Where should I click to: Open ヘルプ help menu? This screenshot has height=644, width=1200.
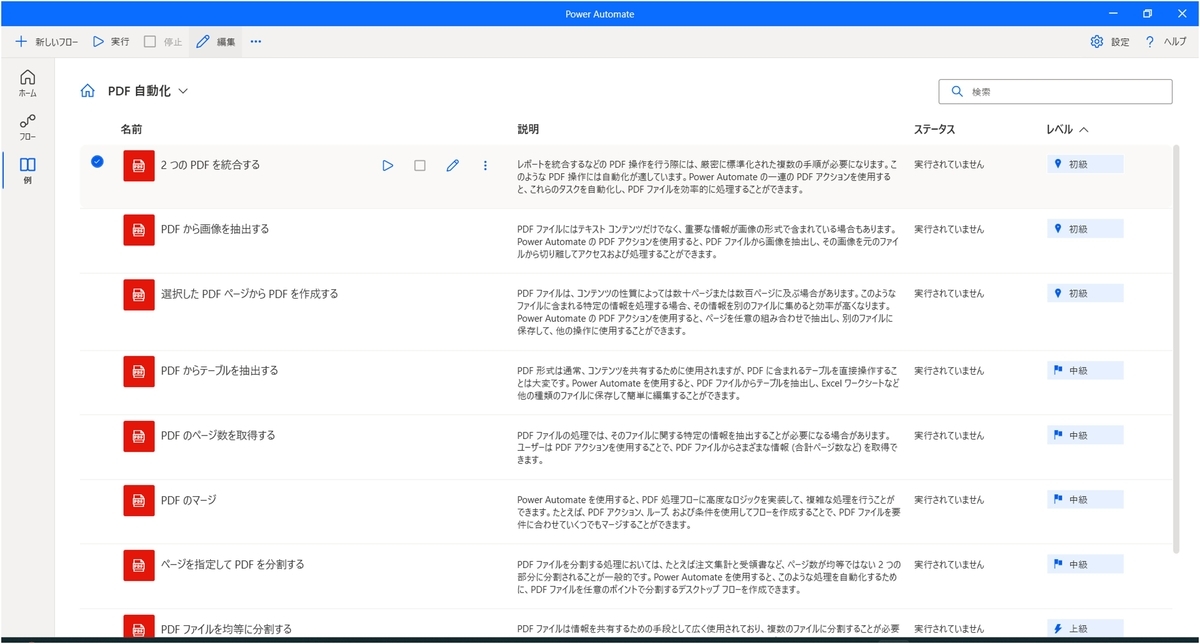coord(1166,42)
